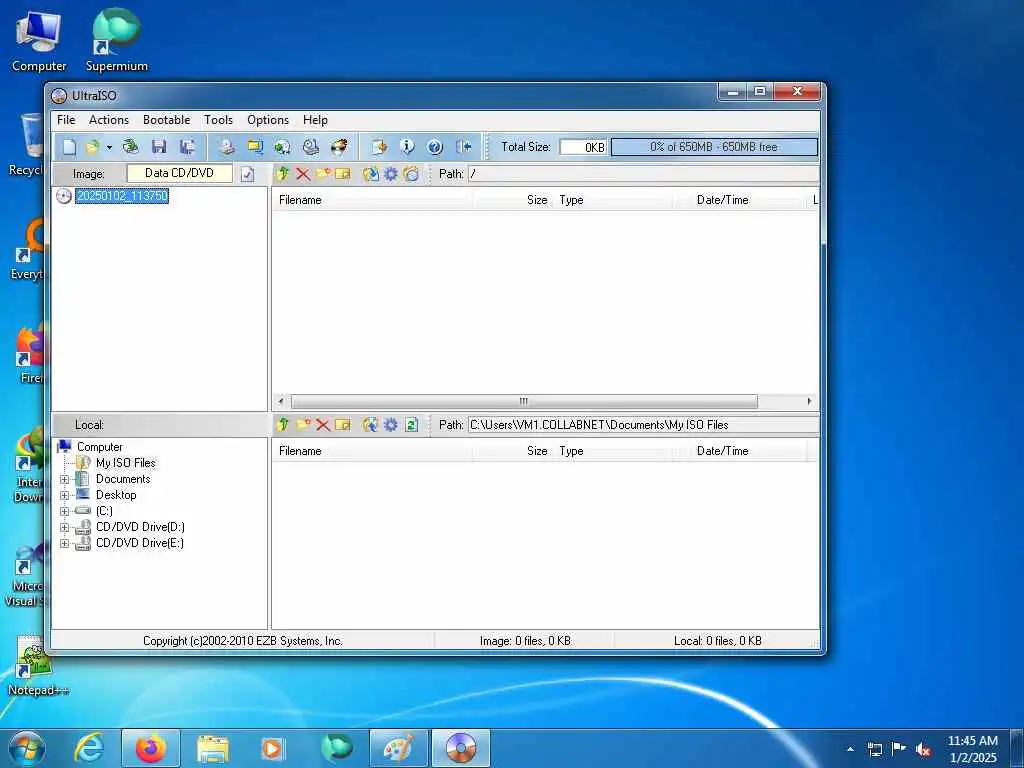Click the blue Info 'i' icon
This screenshot has height=768, width=1024.
click(407, 147)
